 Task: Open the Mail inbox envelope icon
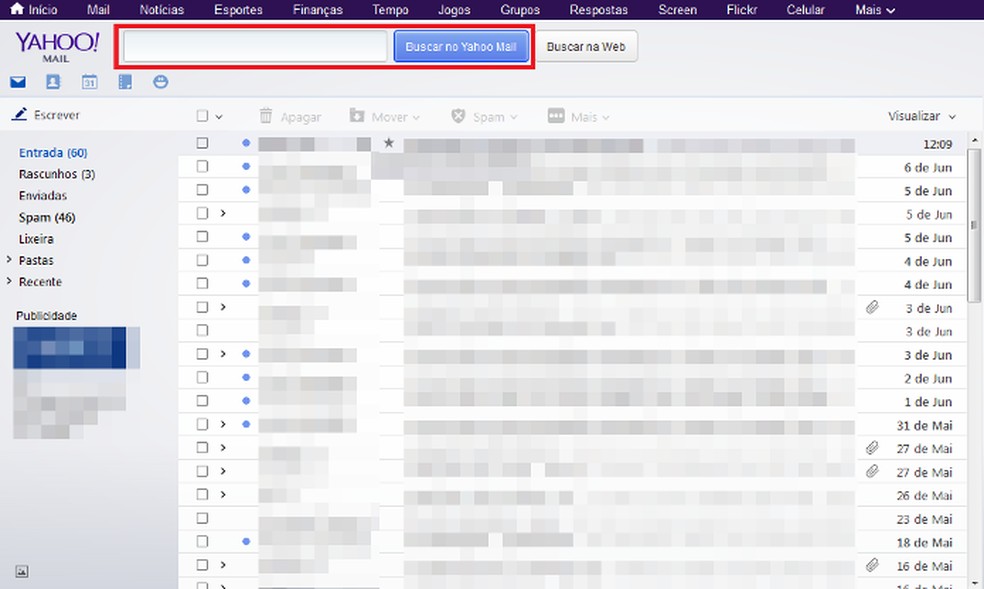[x=18, y=82]
